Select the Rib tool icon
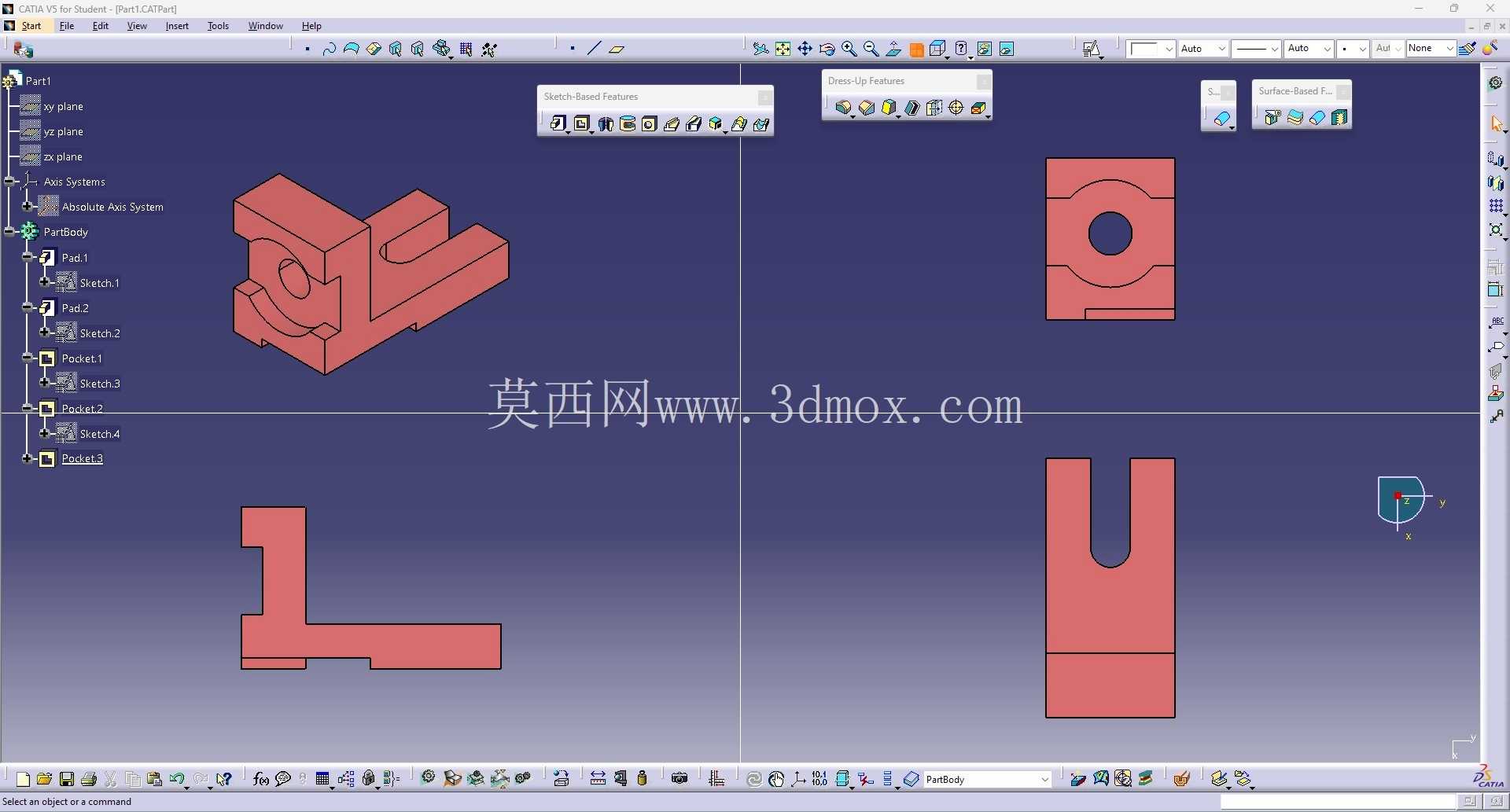The image size is (1510, 812). pos(672,124)
